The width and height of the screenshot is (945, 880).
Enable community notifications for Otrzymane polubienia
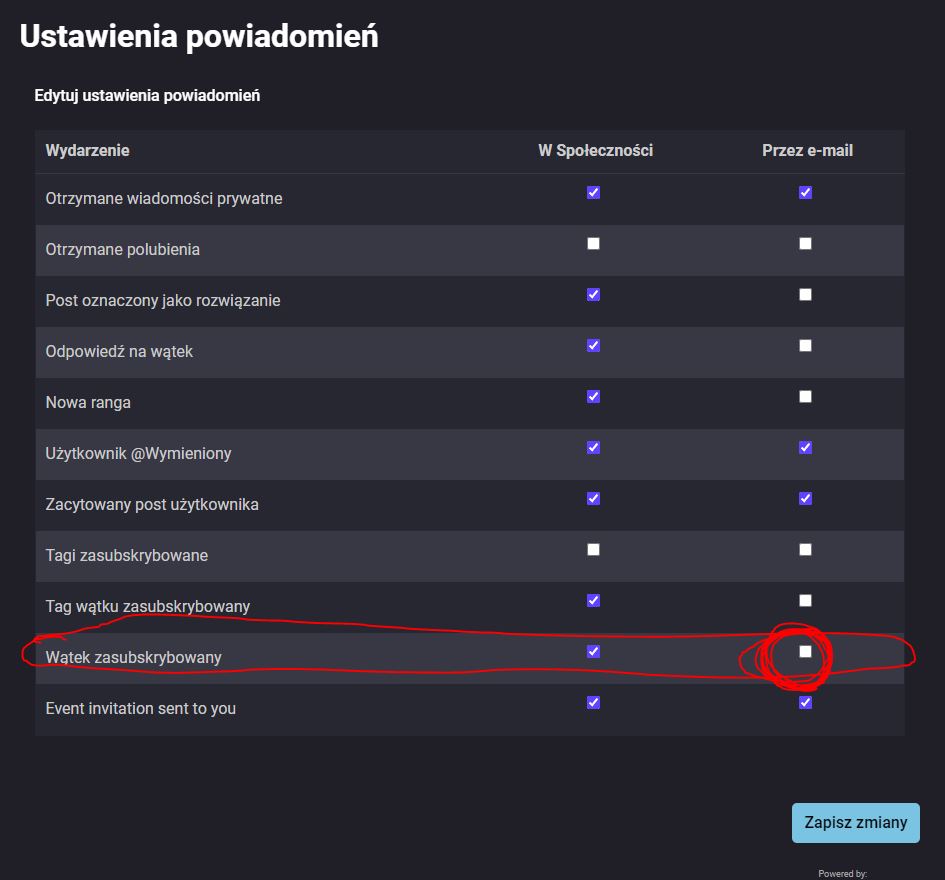593,243
